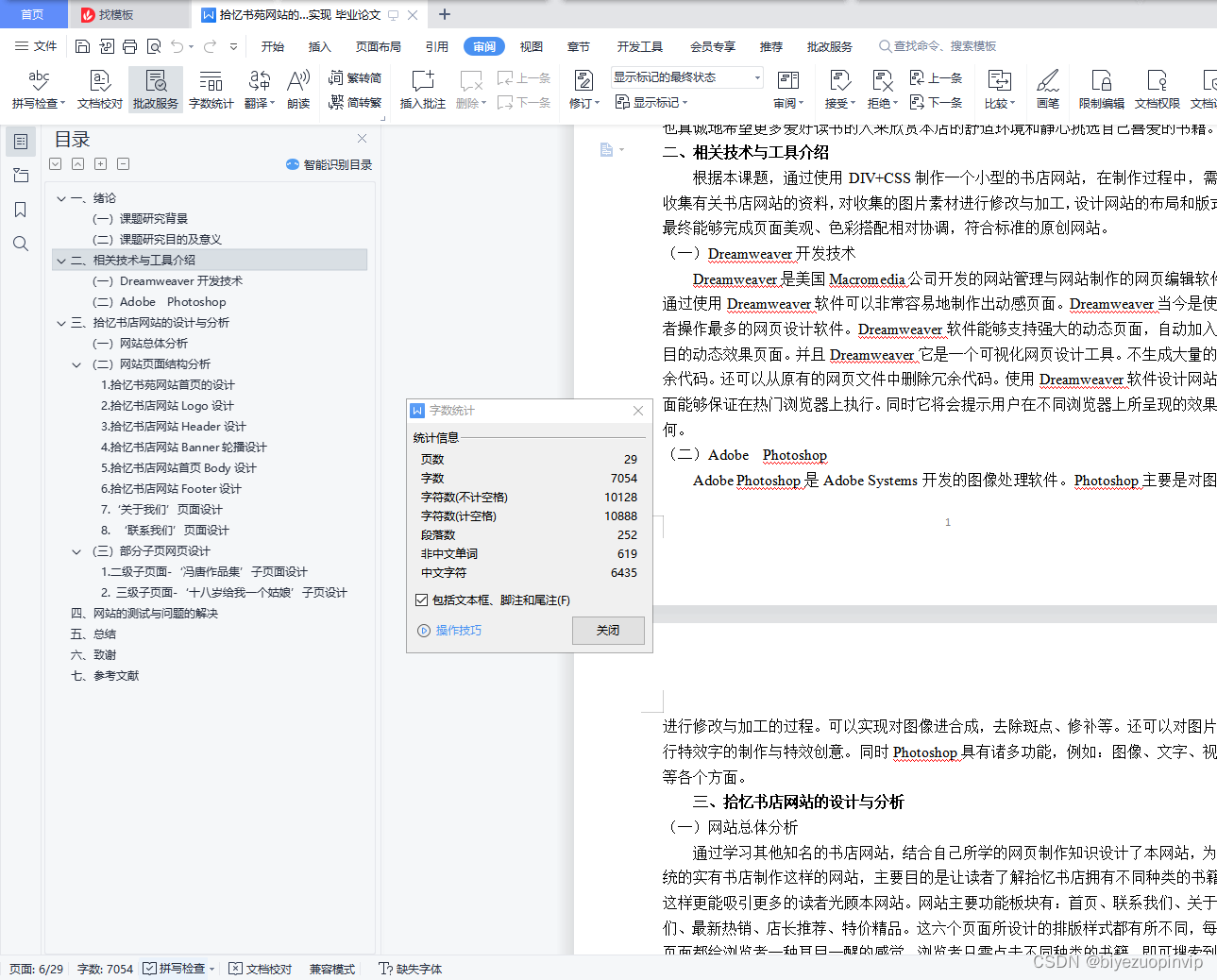Jump to 4.拾亿书店网站 Banner 轮播设计
Screen dimensions: 1217x980
pyautogui.click(x=184, y=448)
